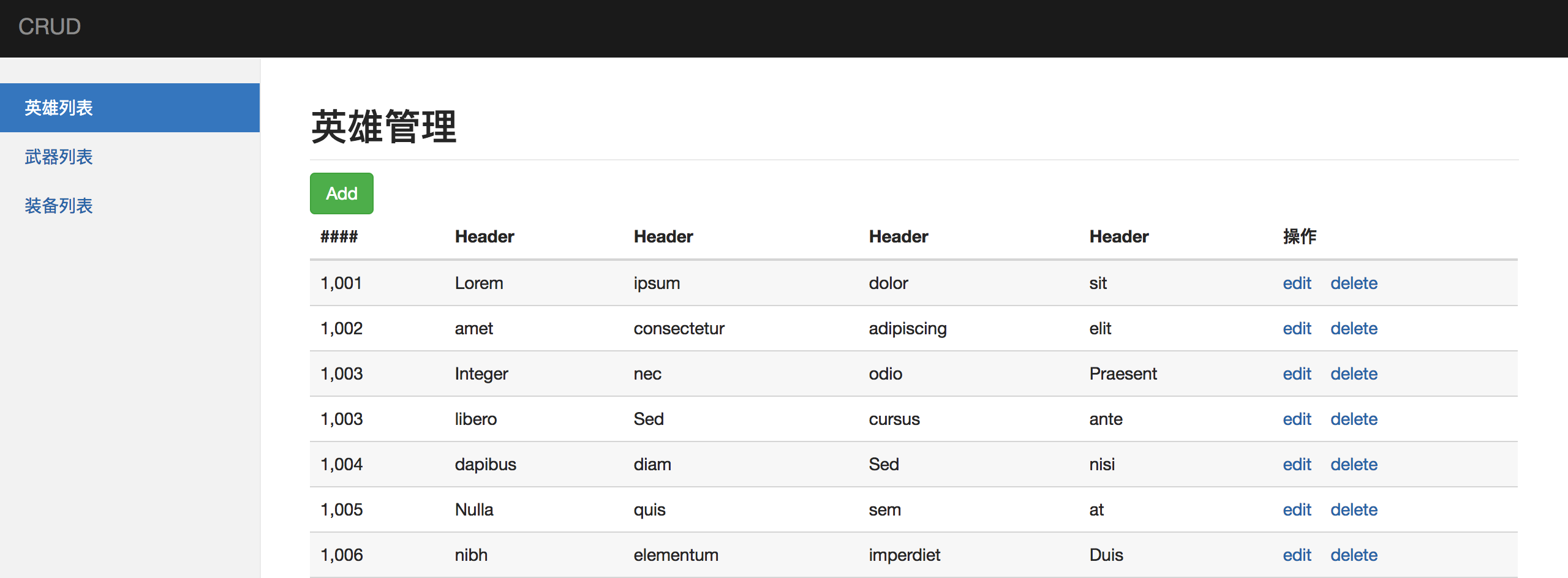This screenshot has height=578, width=1568.
Task: Click the 操作 column header
Action: point(1300,236)
